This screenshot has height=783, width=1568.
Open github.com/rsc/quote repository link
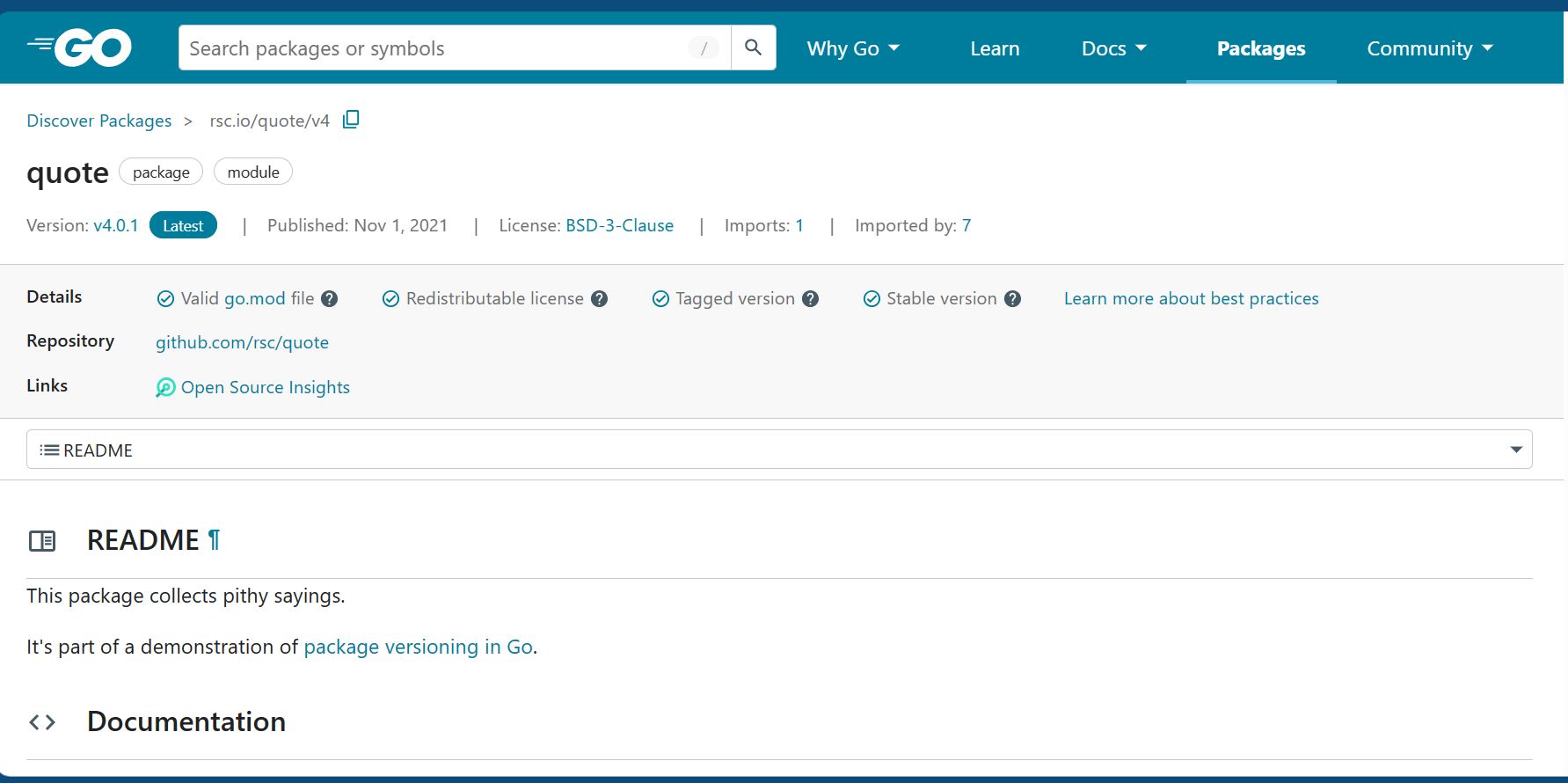(242, 342)
